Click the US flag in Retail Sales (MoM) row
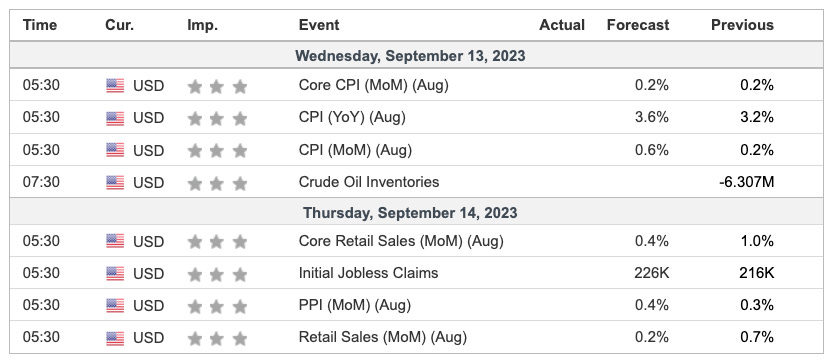This screenshot has width=832, height=360. click(115, 338)
